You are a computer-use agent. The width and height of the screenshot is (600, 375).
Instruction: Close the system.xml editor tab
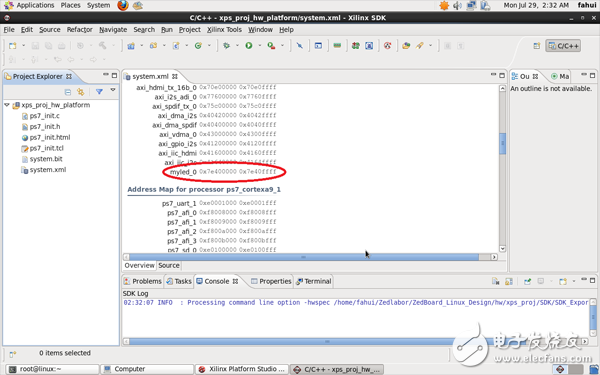point(175,76)
